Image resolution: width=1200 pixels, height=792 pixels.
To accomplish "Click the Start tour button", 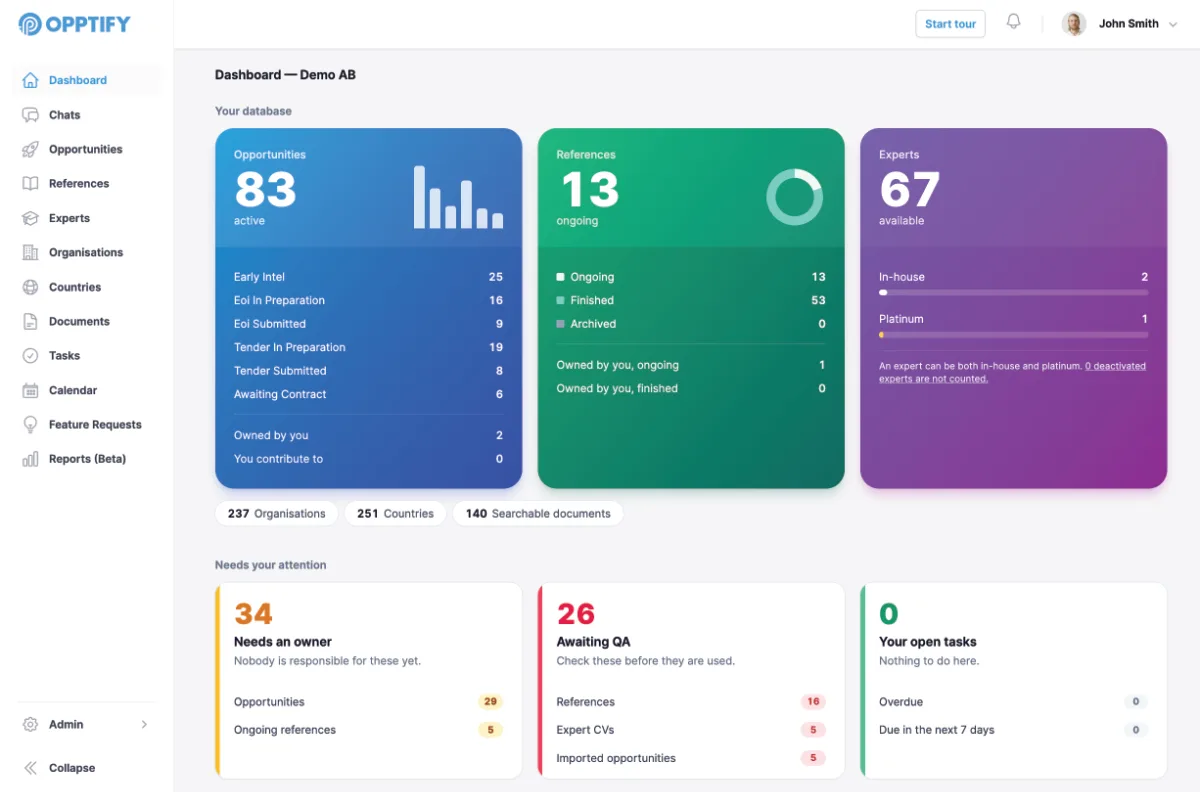I will click(x=950, y=24).
